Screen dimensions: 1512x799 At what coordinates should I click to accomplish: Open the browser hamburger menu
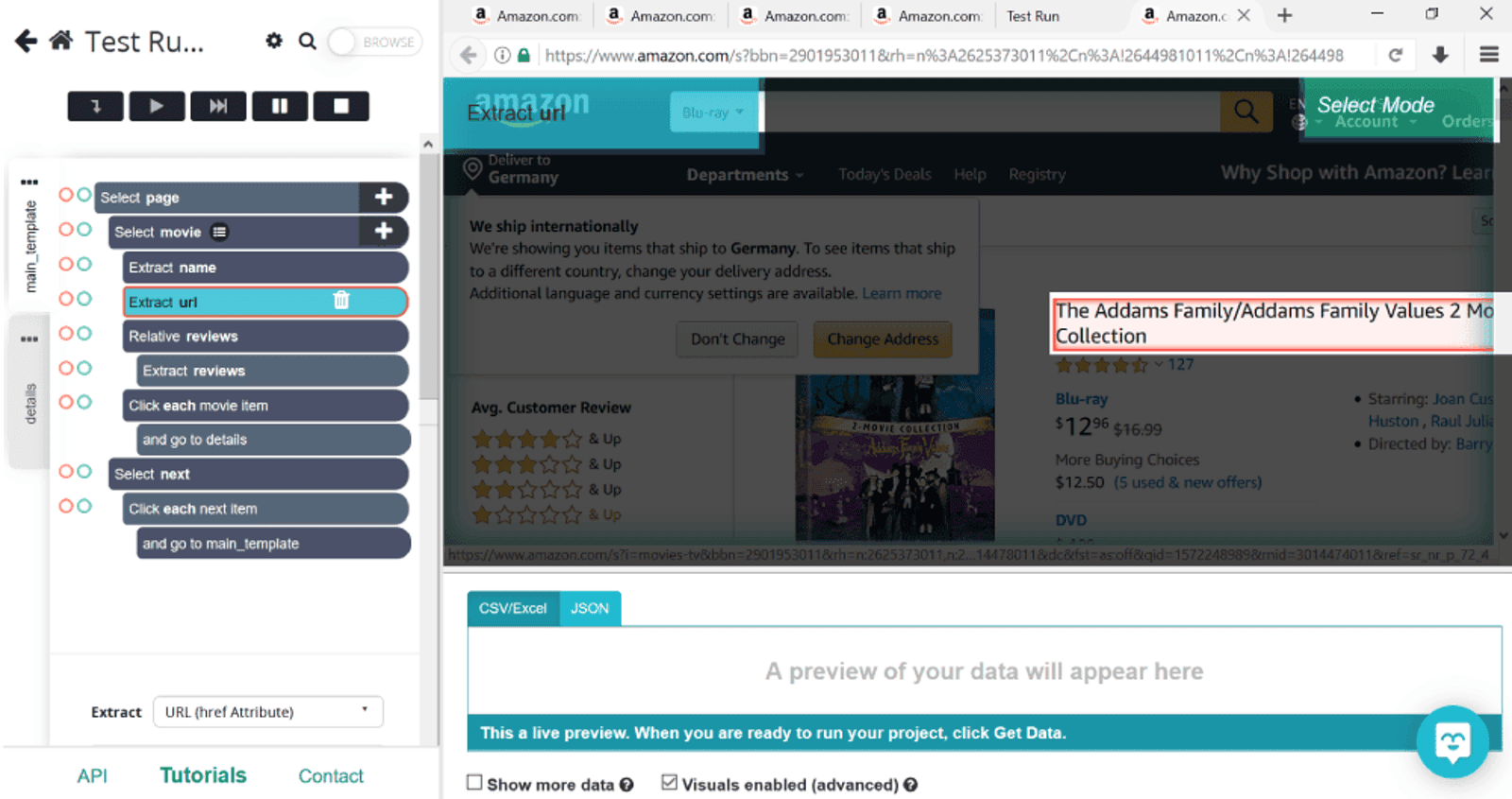[1489, 55]
